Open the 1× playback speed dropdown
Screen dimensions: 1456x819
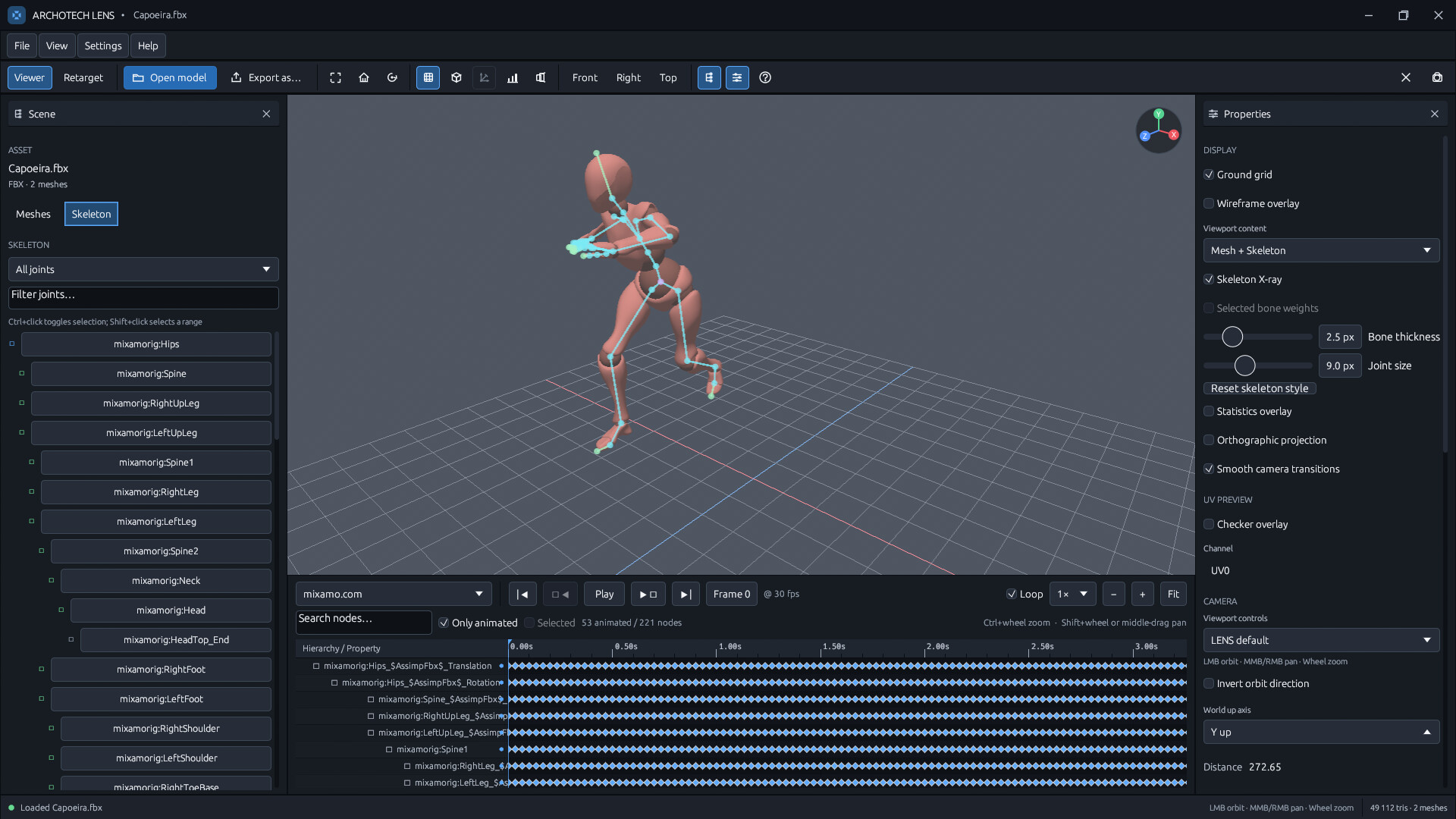click(1073, 594)
